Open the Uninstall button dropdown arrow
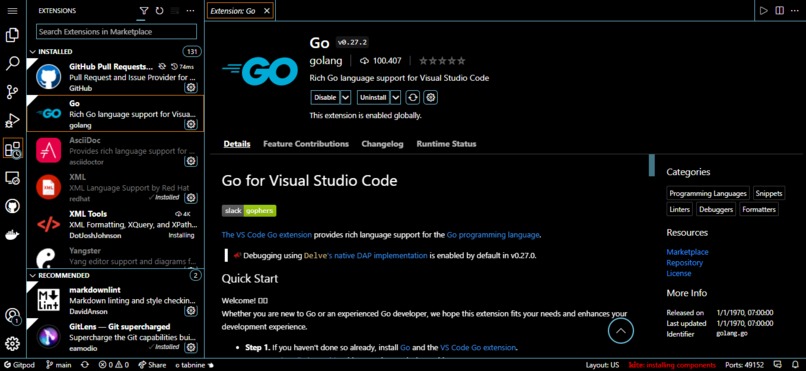Viewport: 806px width, 371px height. (395, 97)
